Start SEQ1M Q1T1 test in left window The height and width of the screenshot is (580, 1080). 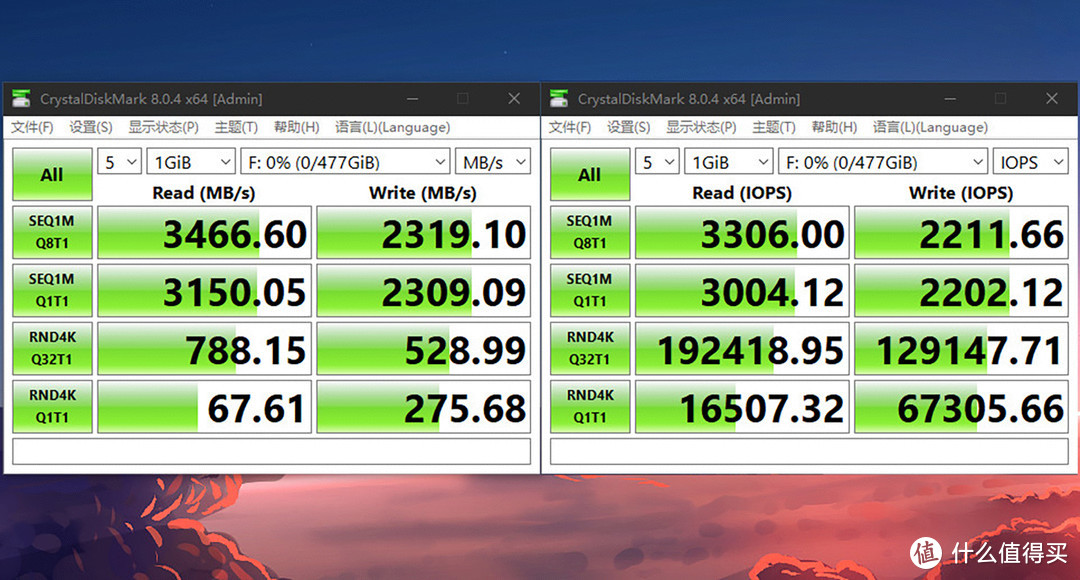52,290
